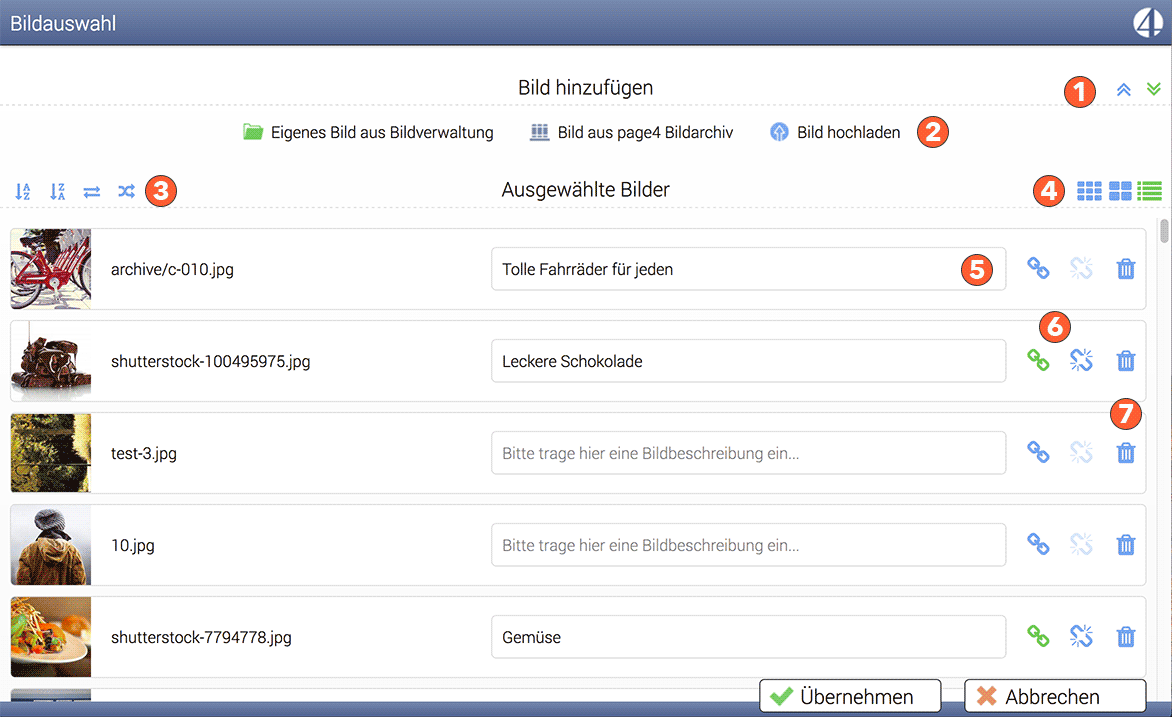
Task: Select 10.jpg person thumbnail
Action: tap(51, 545)
